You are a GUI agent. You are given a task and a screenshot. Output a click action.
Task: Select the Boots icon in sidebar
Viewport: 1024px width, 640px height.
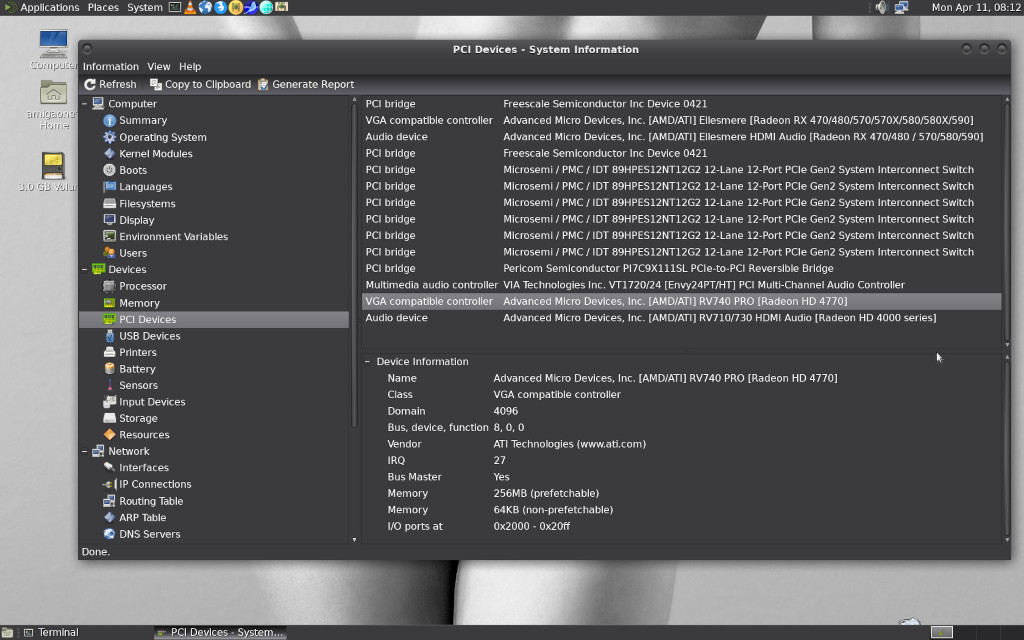(x=109, y=170)
